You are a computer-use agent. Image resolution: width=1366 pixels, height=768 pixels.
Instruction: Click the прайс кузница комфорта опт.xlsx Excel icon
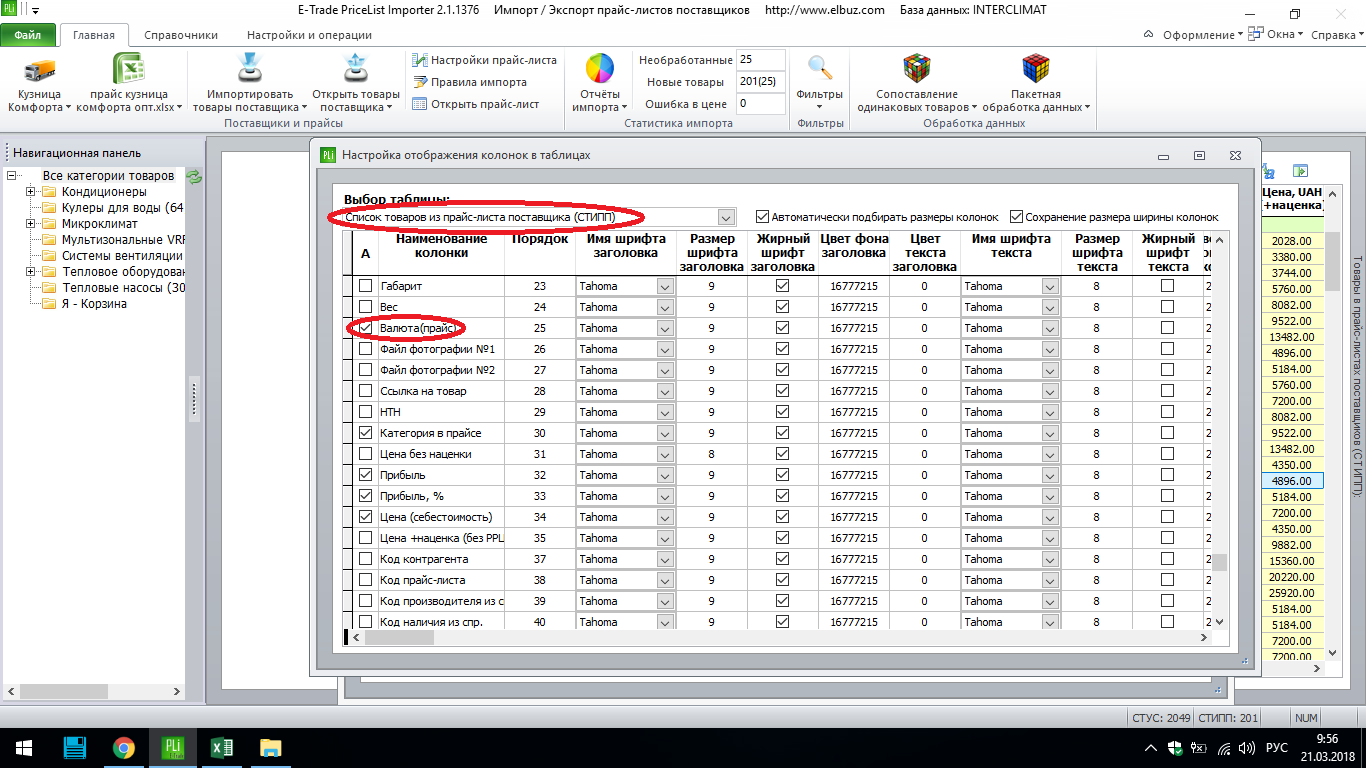tap(130, 70)
